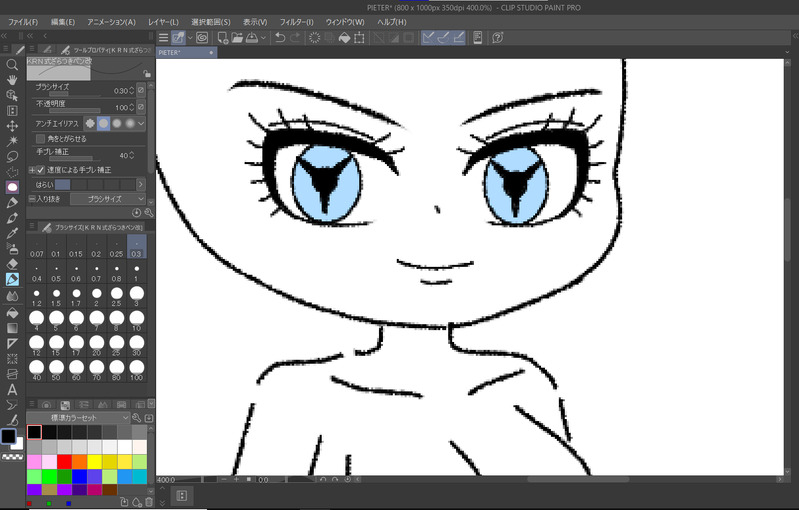Click the Save icon in command bar

click(x=252, y=38)
